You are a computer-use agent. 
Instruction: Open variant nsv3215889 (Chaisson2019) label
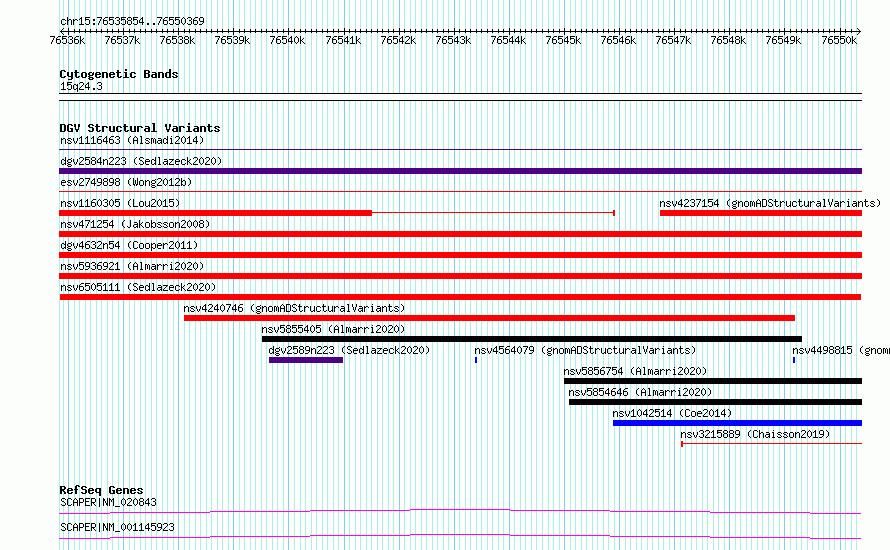click(755, 434)
